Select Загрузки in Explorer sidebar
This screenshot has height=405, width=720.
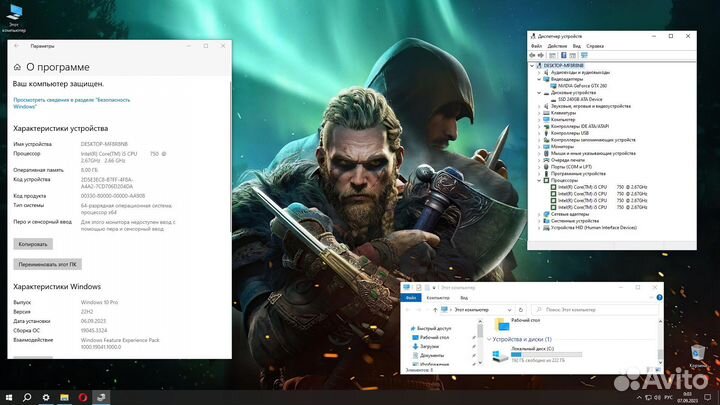[425, 346]
